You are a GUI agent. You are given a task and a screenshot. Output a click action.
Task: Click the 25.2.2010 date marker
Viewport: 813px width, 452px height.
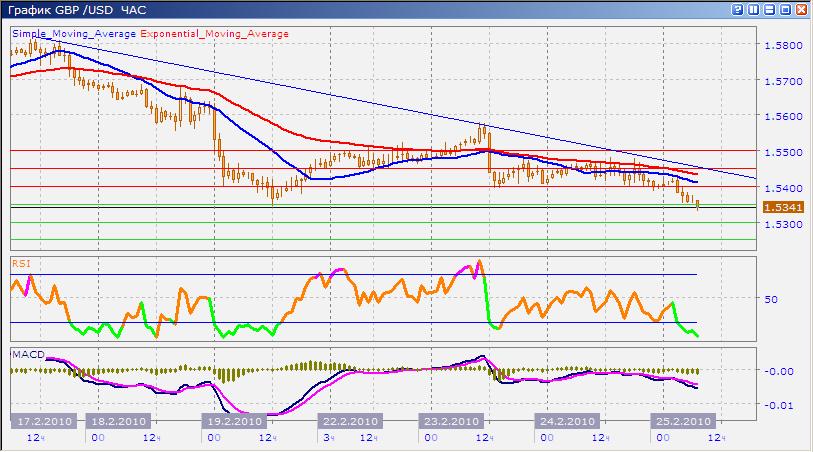(680, 421)
